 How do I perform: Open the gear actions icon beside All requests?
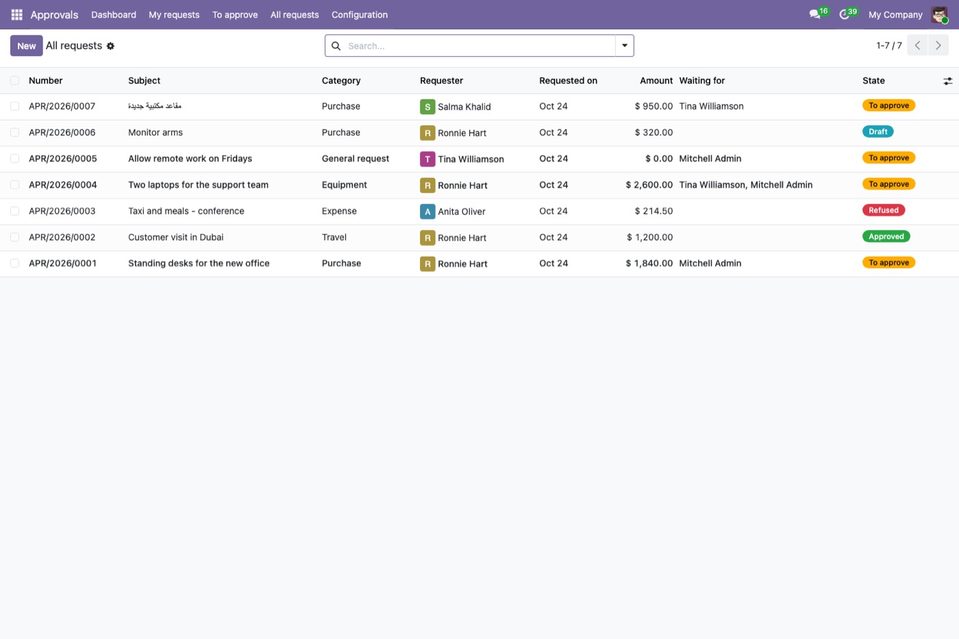tap(111, 46)
